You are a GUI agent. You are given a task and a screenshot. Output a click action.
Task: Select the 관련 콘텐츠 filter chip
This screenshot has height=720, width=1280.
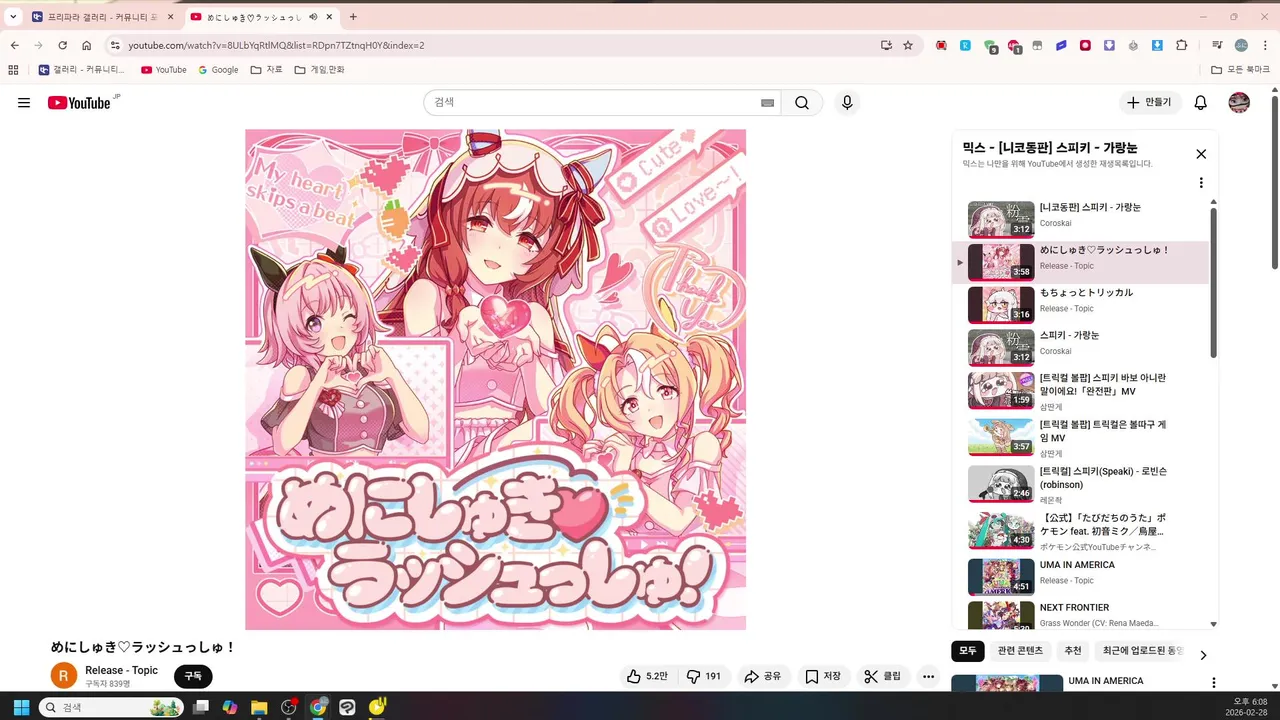coord(1020,651)
